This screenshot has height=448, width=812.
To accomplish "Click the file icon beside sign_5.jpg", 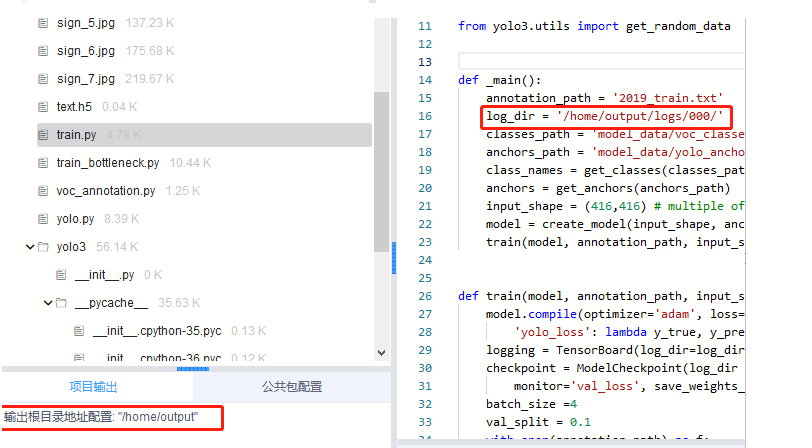I will (x=43, y=23).
